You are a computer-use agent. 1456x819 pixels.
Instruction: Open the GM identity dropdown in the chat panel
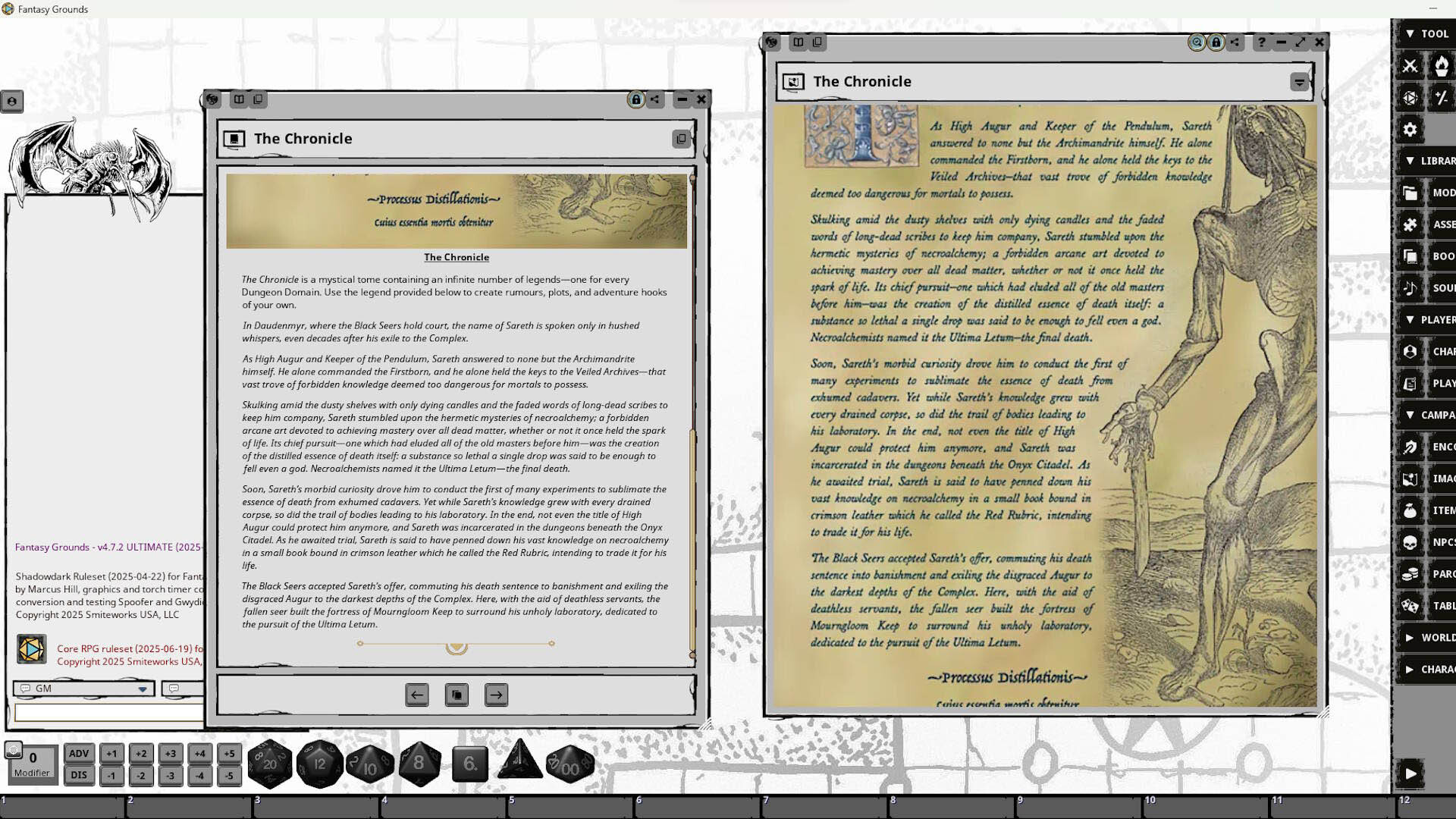(143, 689)
